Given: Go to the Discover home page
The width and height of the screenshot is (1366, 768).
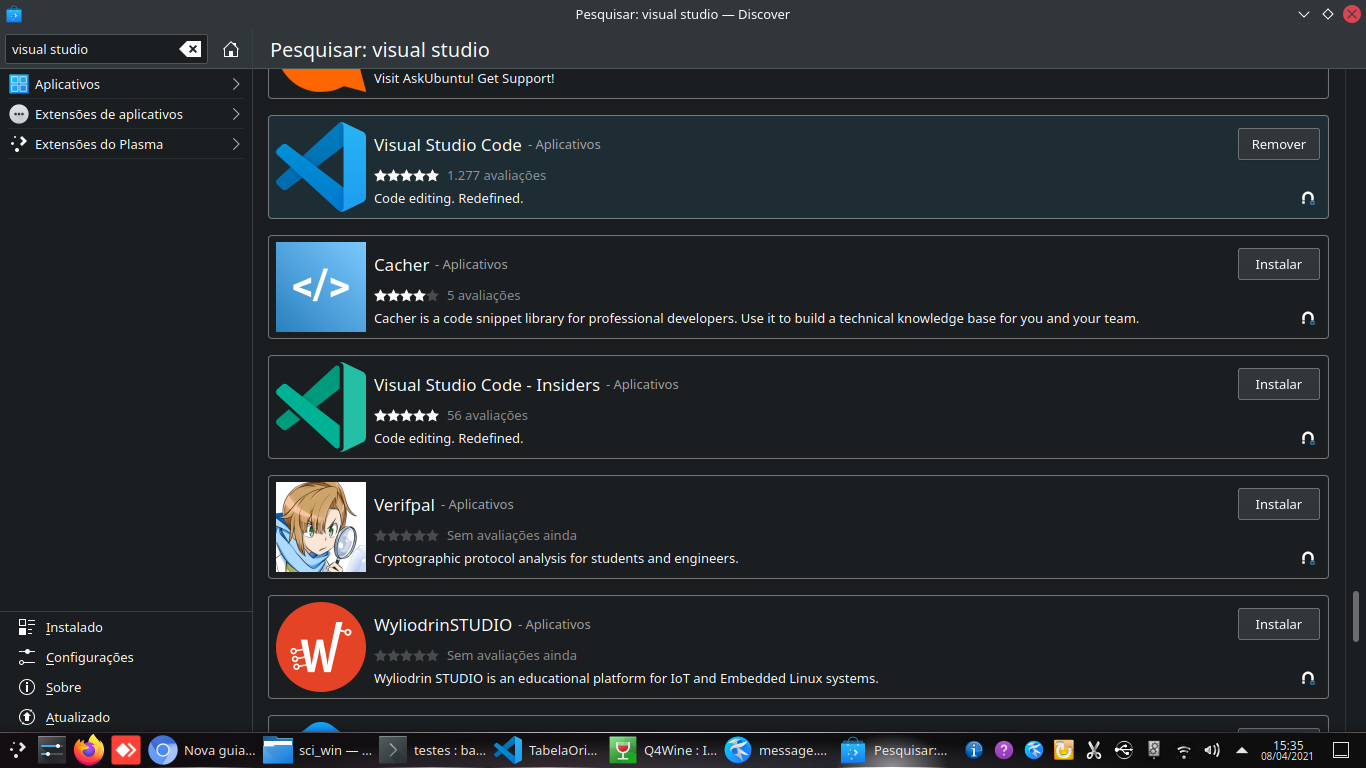Looking at the screenshot, I should click(231, 49).
